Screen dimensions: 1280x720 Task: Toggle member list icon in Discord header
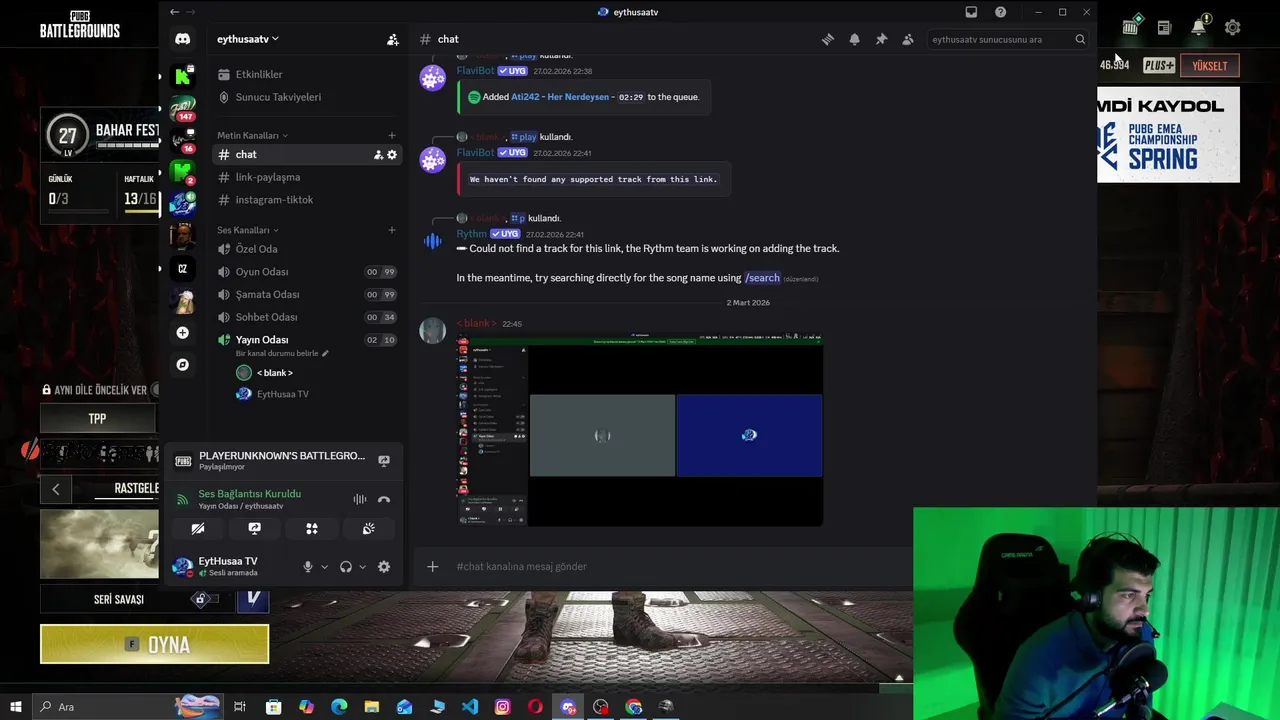[908, 39]
